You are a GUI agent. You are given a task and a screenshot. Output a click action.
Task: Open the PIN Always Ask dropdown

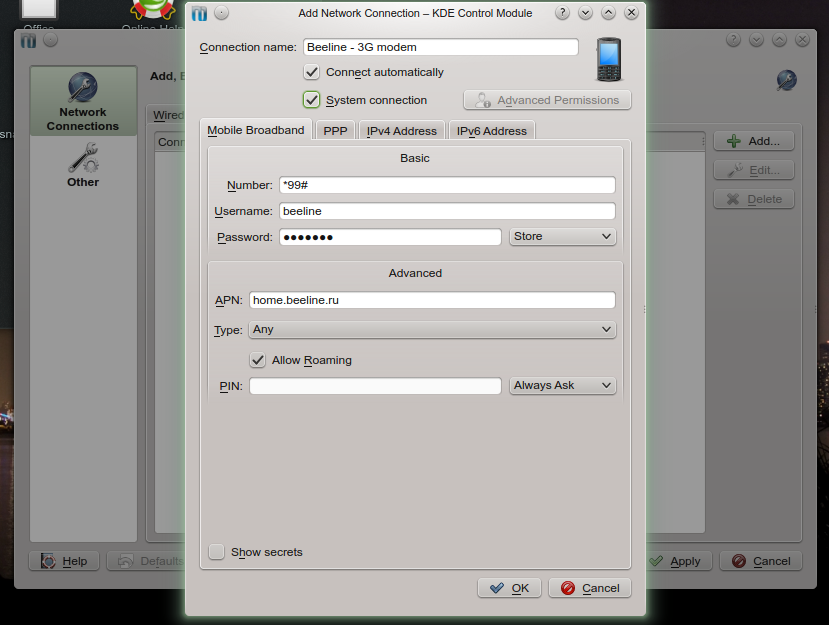563,385
